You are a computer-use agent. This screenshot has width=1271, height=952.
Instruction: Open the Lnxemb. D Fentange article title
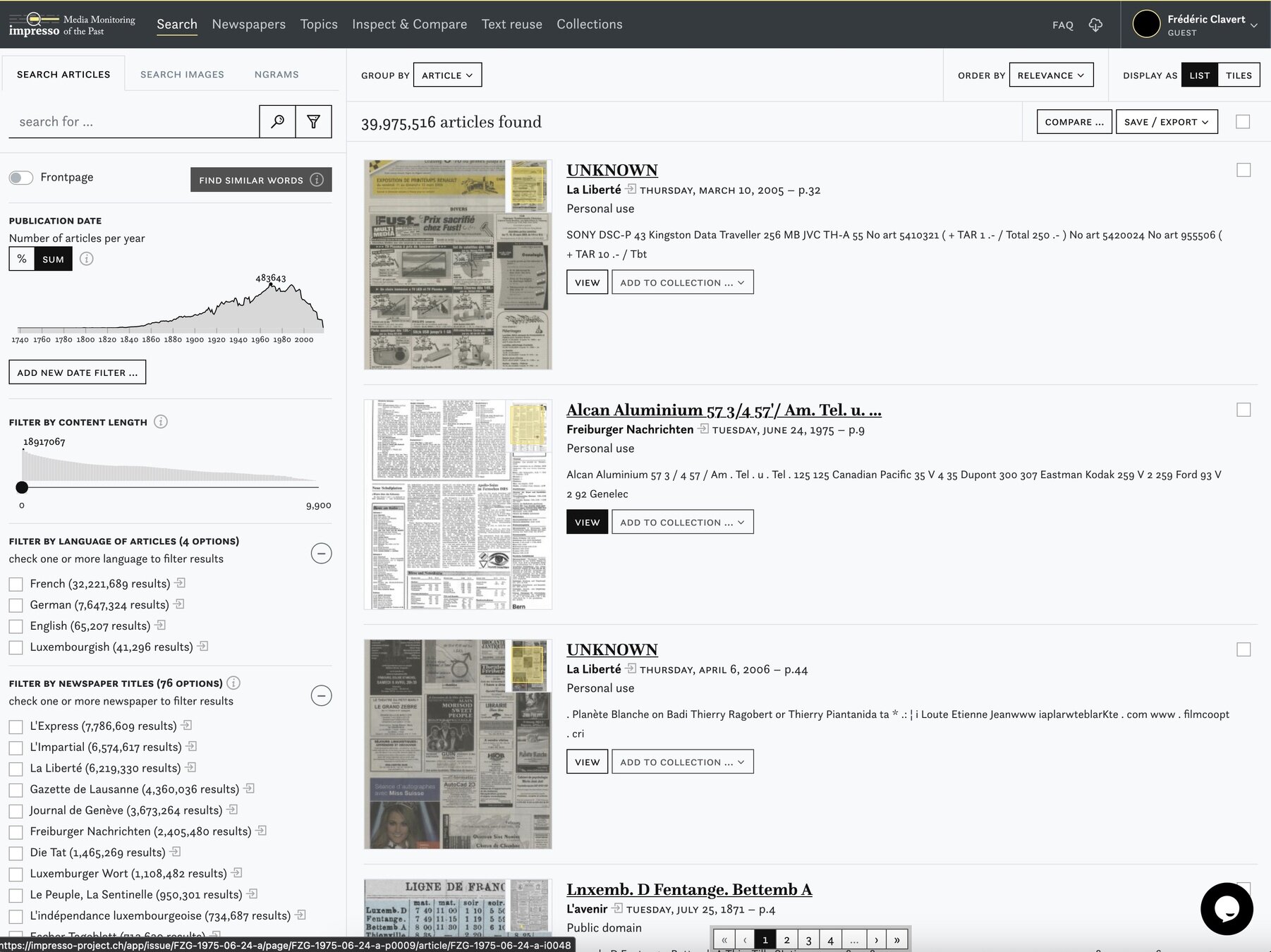[x=689, y=889]
